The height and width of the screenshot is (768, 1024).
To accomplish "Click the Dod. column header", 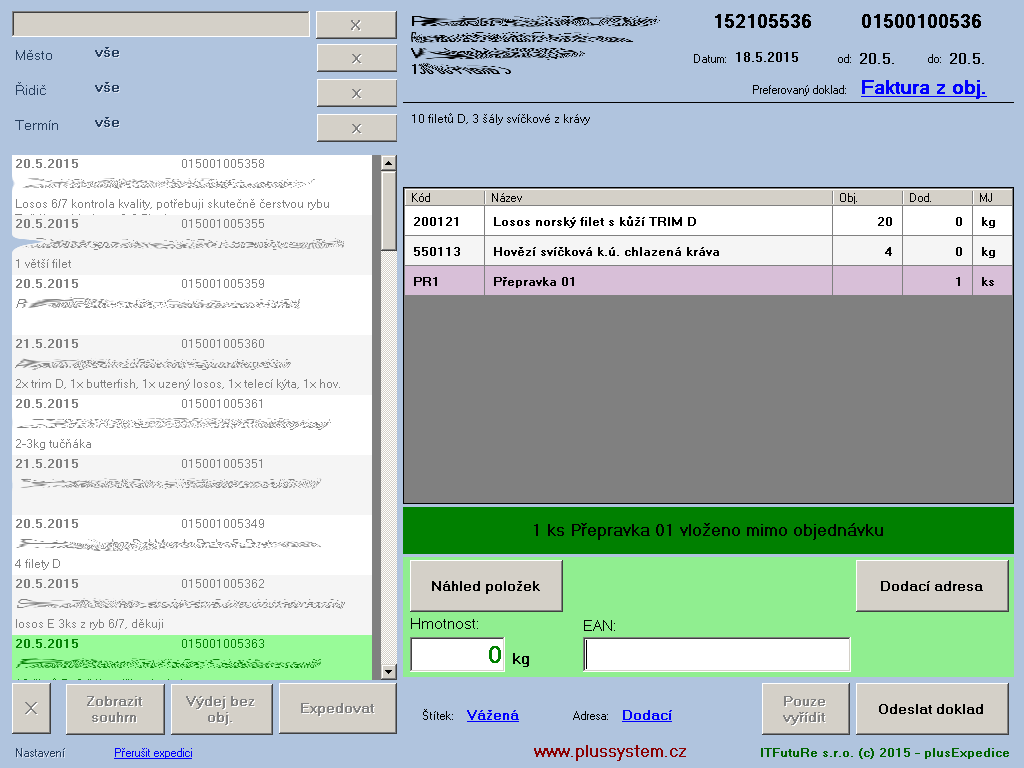I will (x=937, y=197).
